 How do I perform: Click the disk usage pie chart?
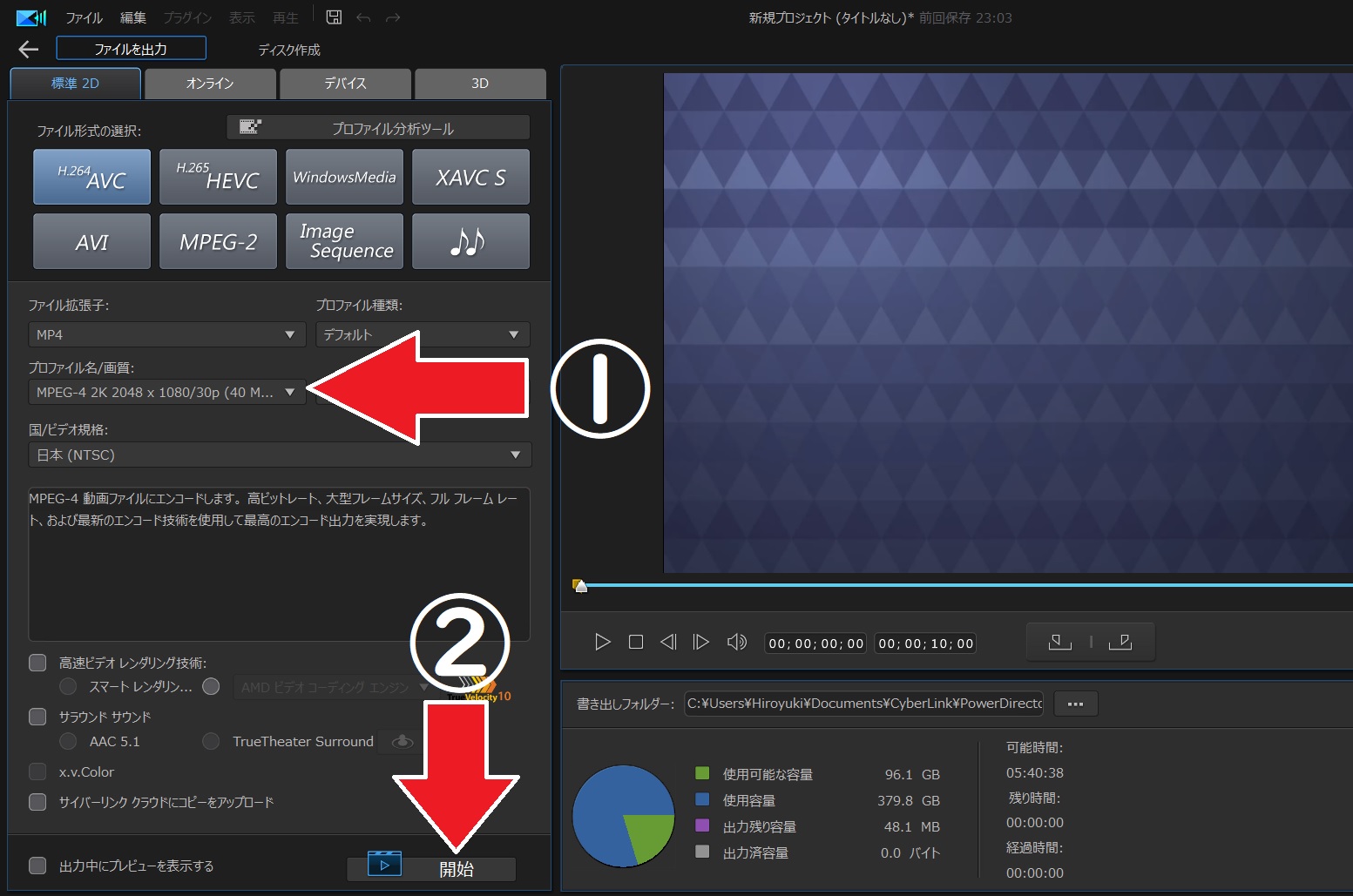(x=624, y=816)
